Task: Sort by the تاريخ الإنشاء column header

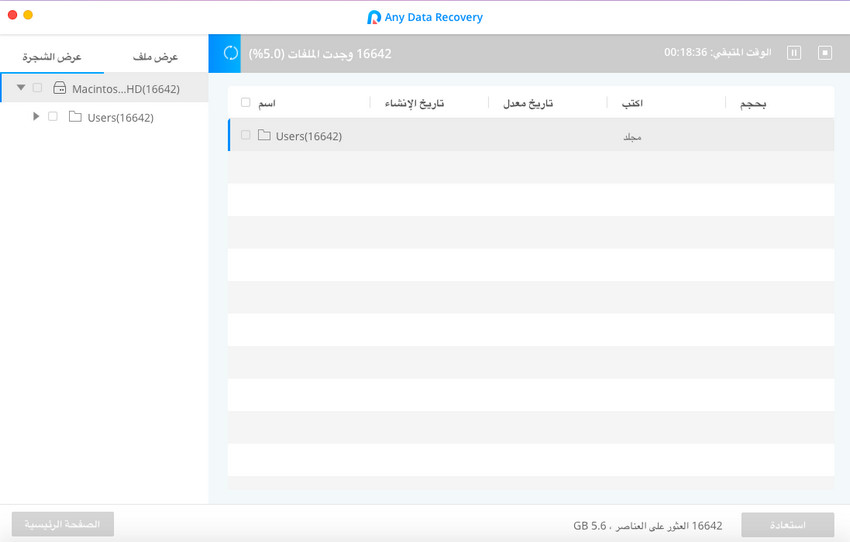Action: point(414,103)
